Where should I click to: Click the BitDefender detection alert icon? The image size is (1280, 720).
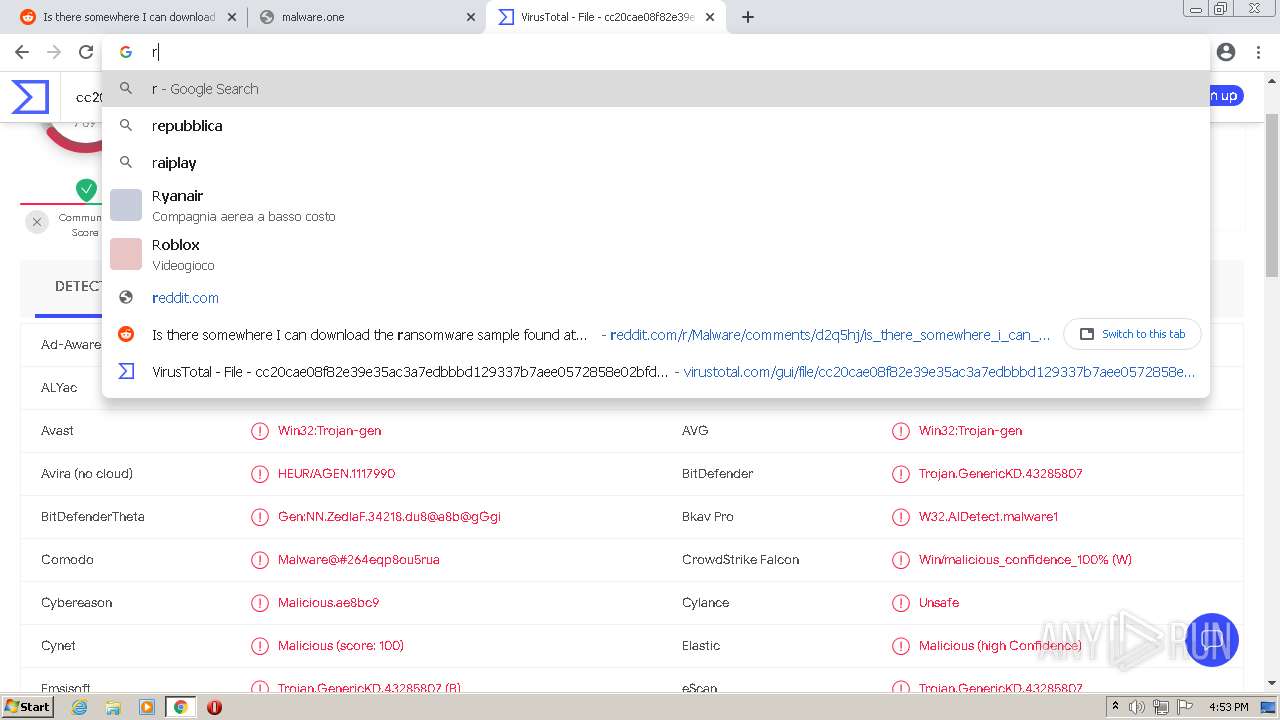(900, 474)
